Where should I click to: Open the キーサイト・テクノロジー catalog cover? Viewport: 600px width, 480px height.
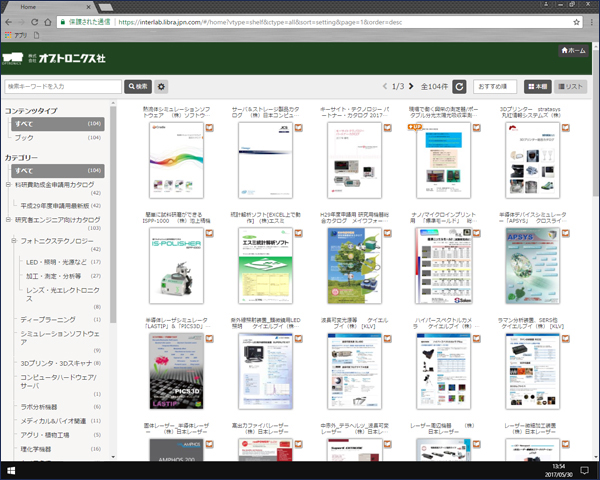click(x=354, y=160)
